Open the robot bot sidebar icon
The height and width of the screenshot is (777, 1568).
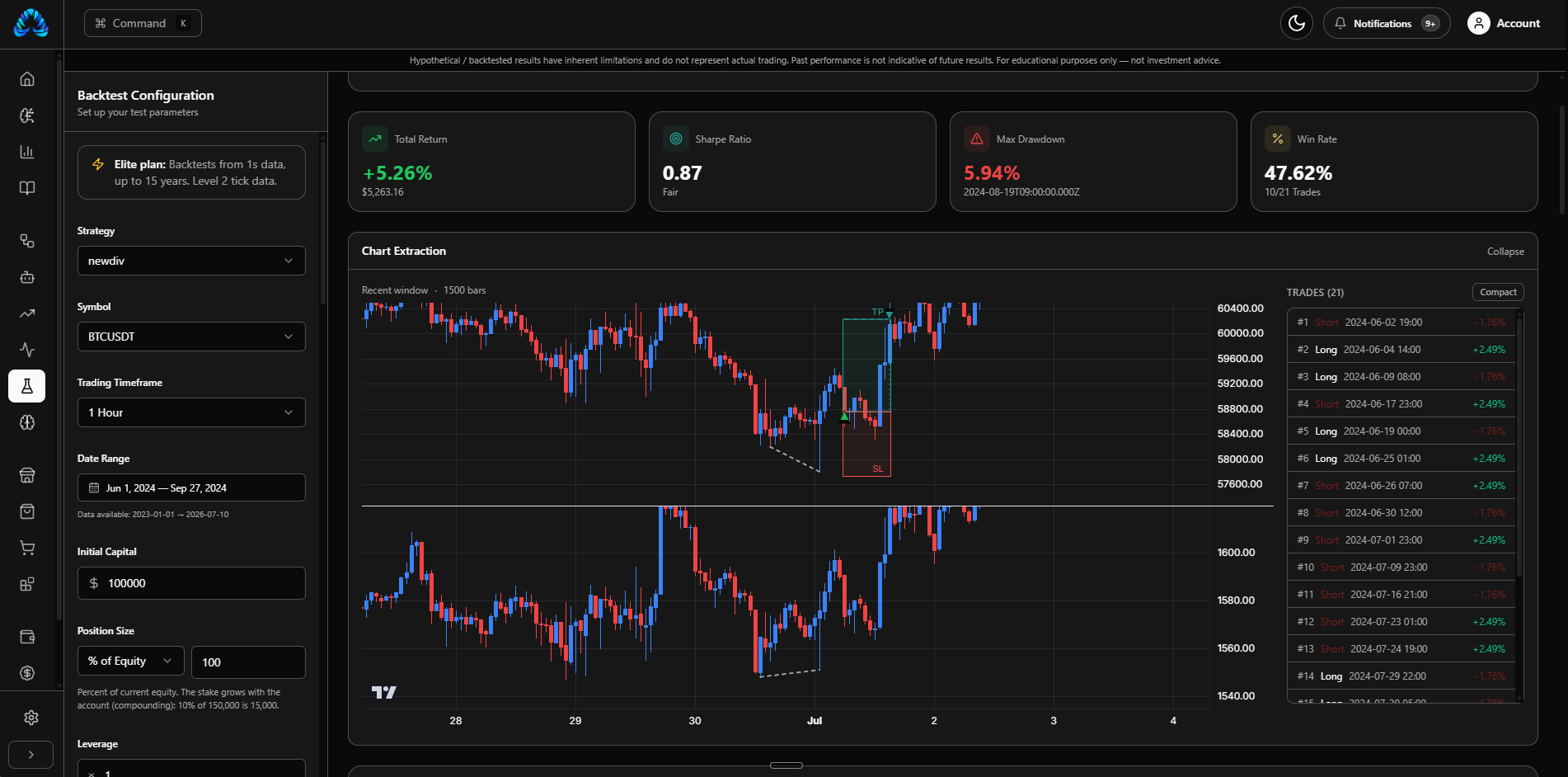tap(27, 277)
